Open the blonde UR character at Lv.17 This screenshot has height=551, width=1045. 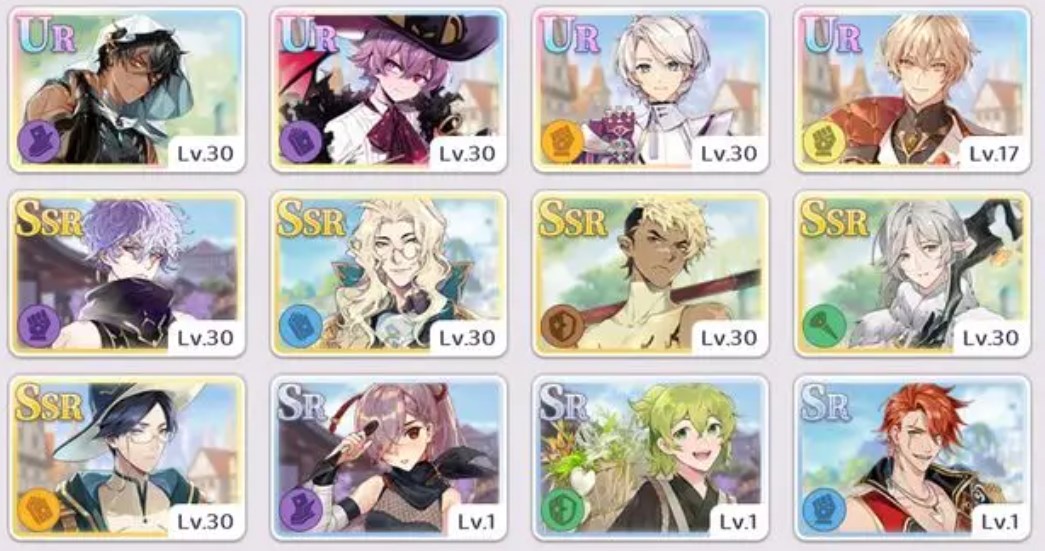coord(912,90)
